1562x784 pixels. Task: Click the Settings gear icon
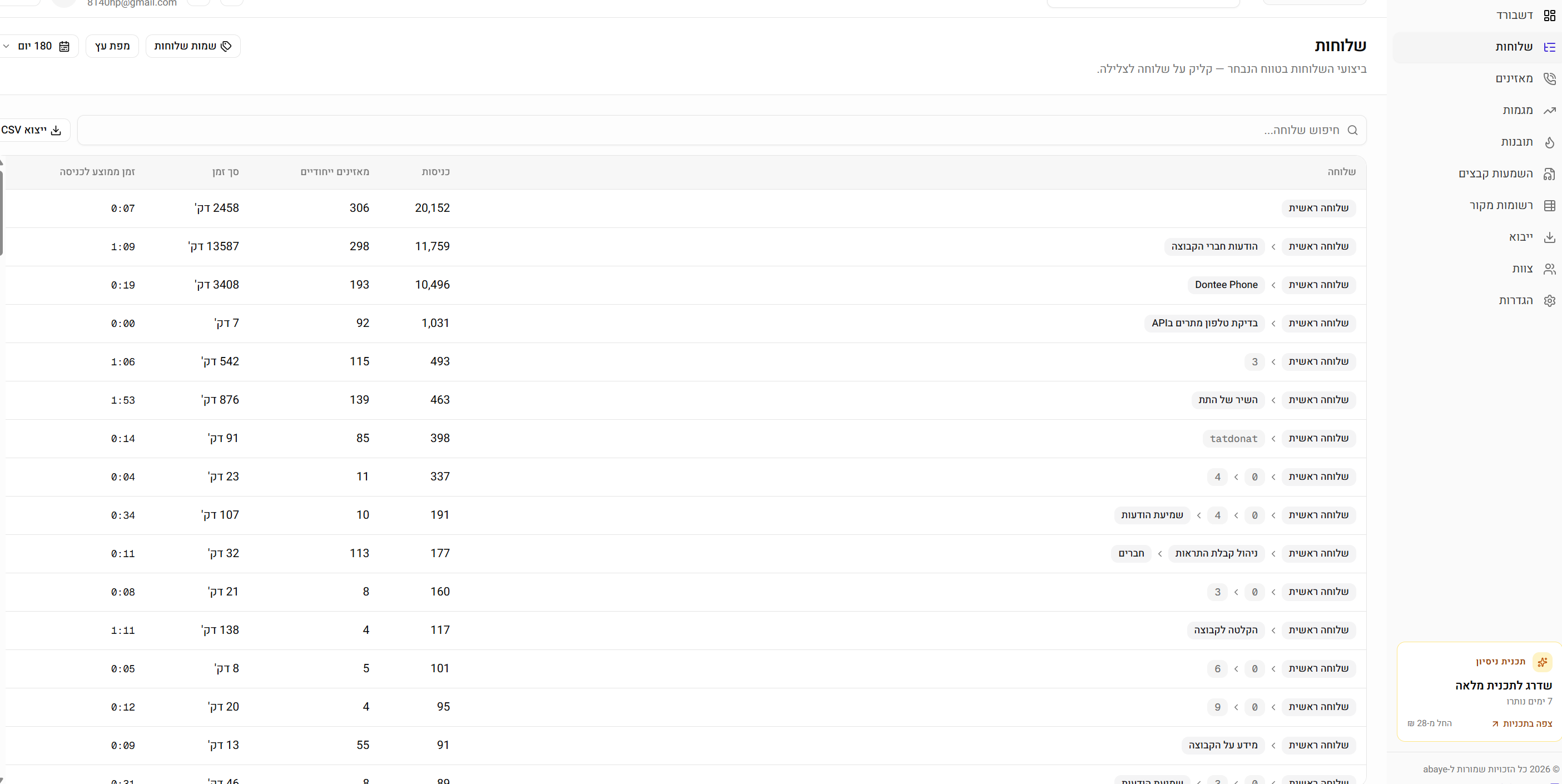[x=1549, y=301]
